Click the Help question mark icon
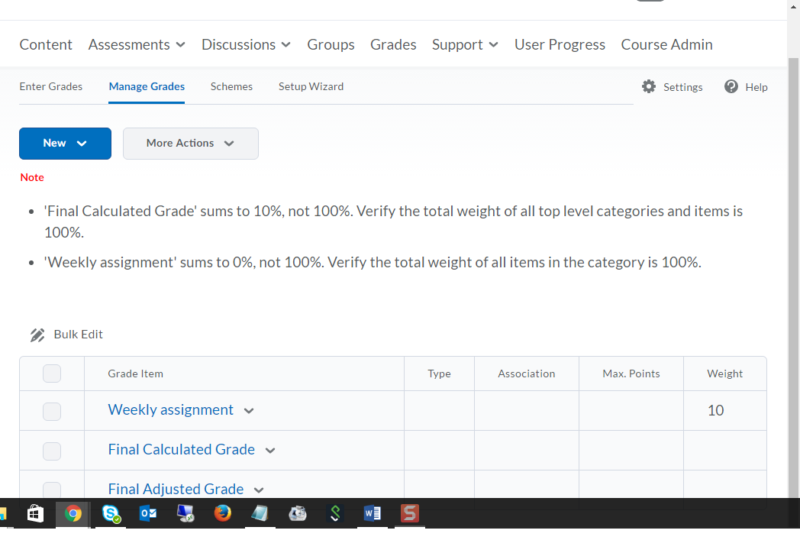 (x=731, y=86)
